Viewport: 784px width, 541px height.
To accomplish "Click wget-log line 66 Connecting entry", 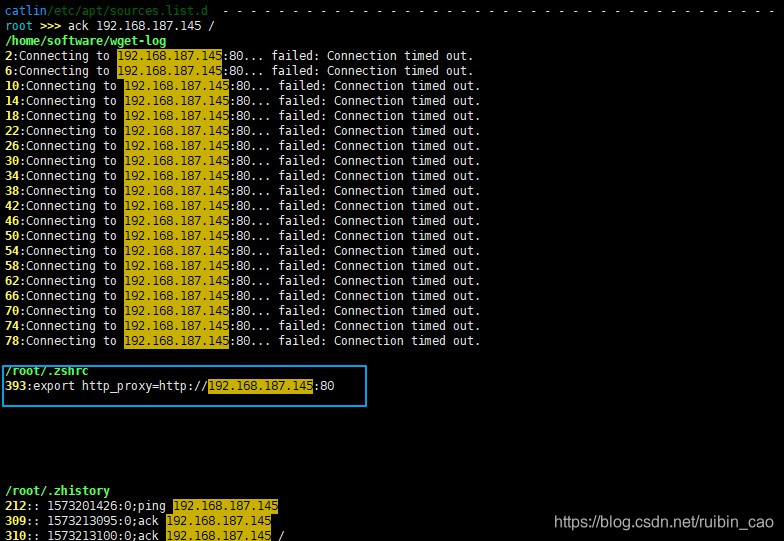I will click(242, 296).
